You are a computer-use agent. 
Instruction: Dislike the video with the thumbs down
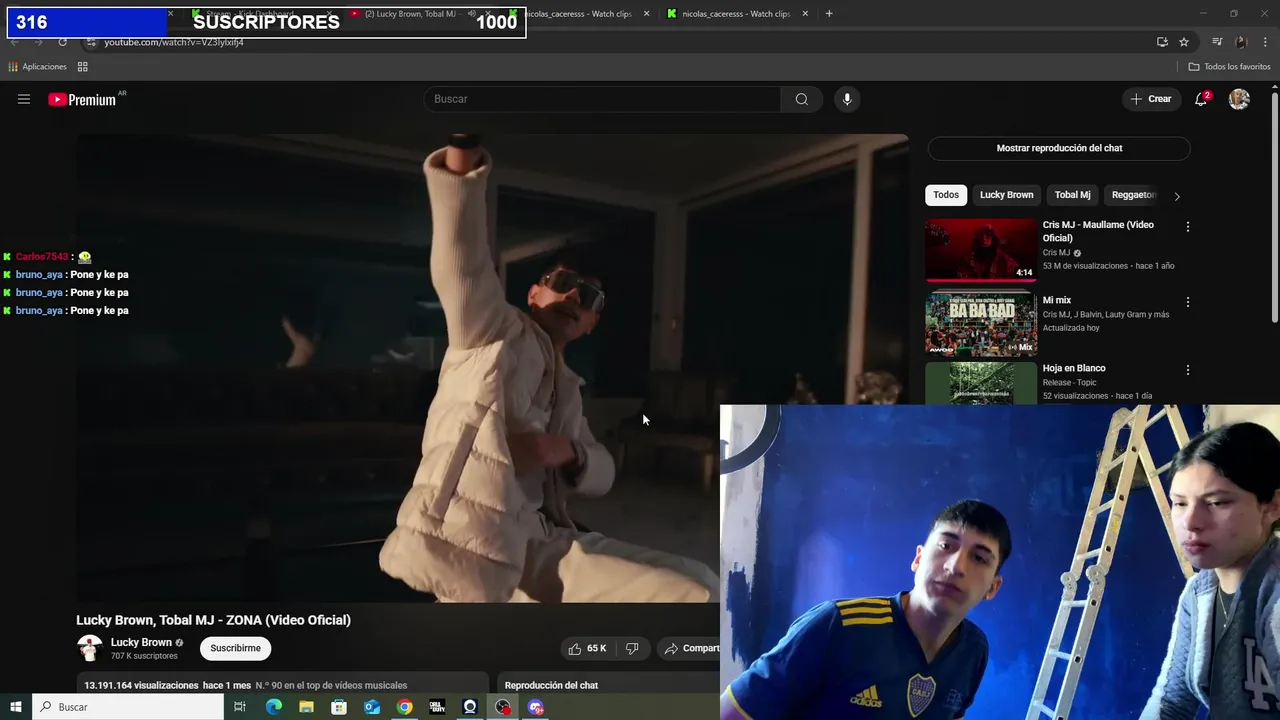click(x=632, y=649)
